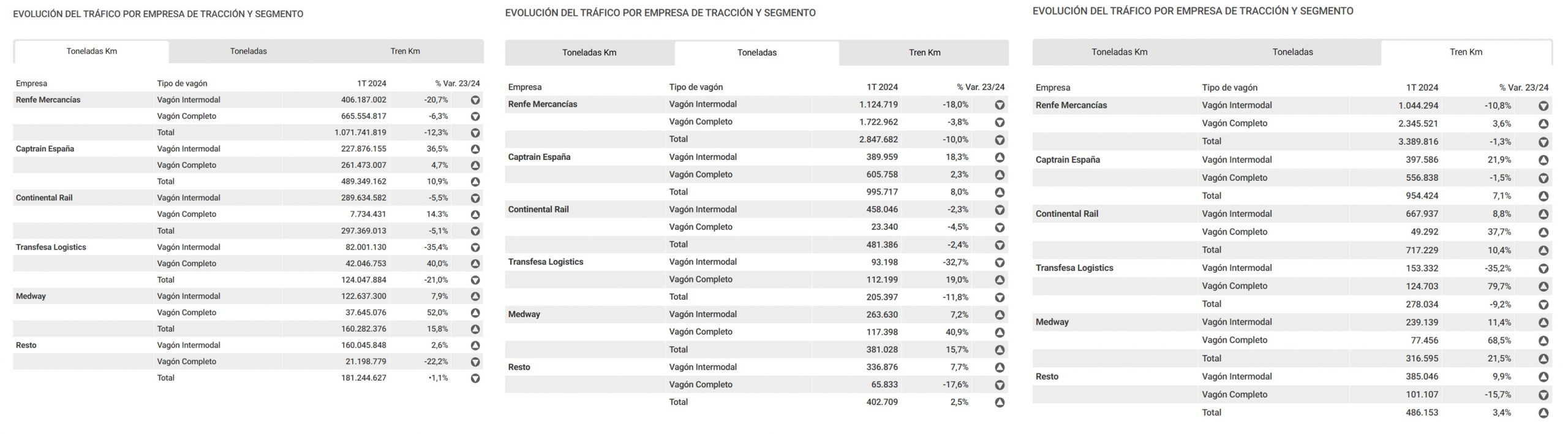Click the down arrow icon beside 297.369.013
This screenshot has height=434, width=1568.
[x=475, y=231]
